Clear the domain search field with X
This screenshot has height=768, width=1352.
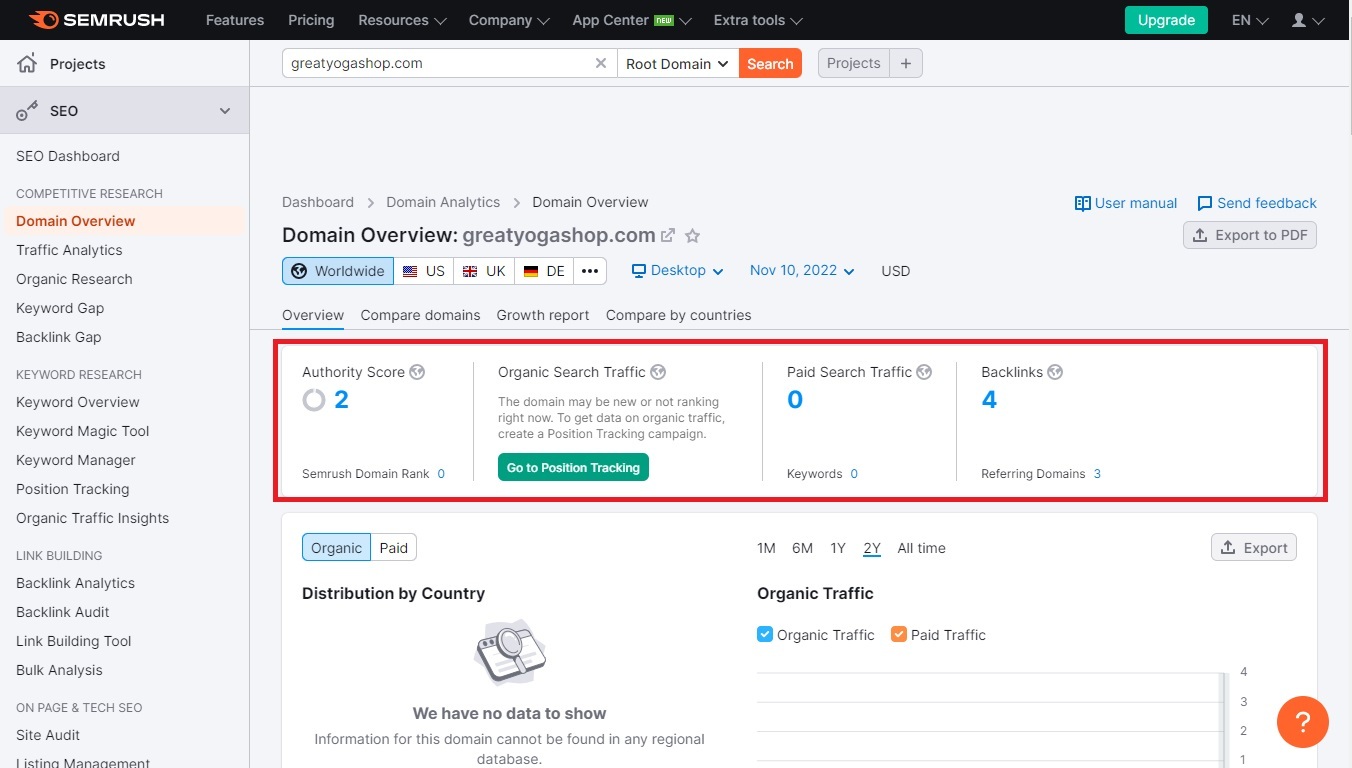[x=601, y=63]
